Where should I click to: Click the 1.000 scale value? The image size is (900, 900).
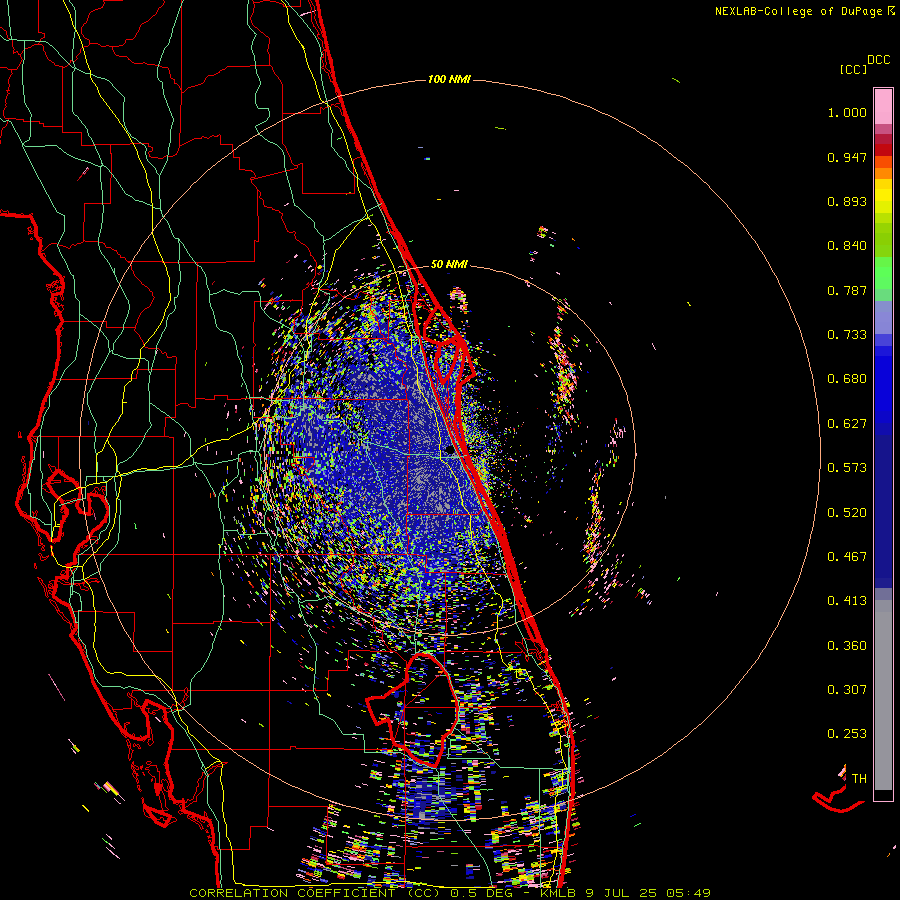[x=847, y=112]
